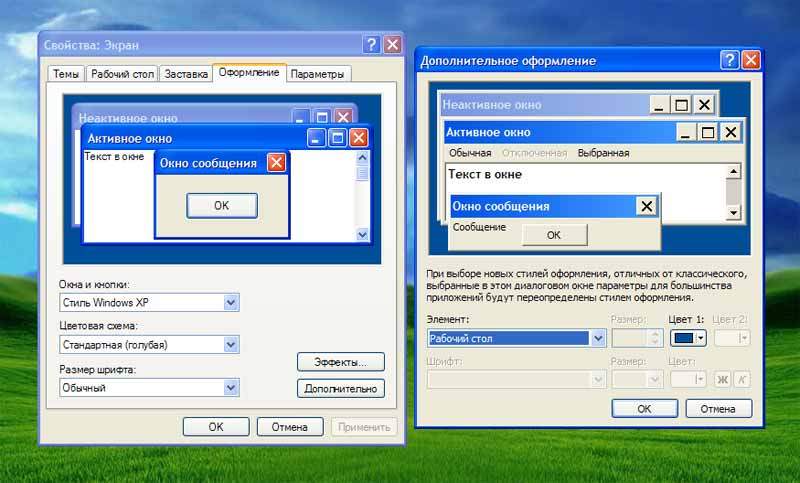This screenshot has height=483, width=800.
Task: Click minimize icon of XP Активное окно preview
Action: click(x=316, y=138)
